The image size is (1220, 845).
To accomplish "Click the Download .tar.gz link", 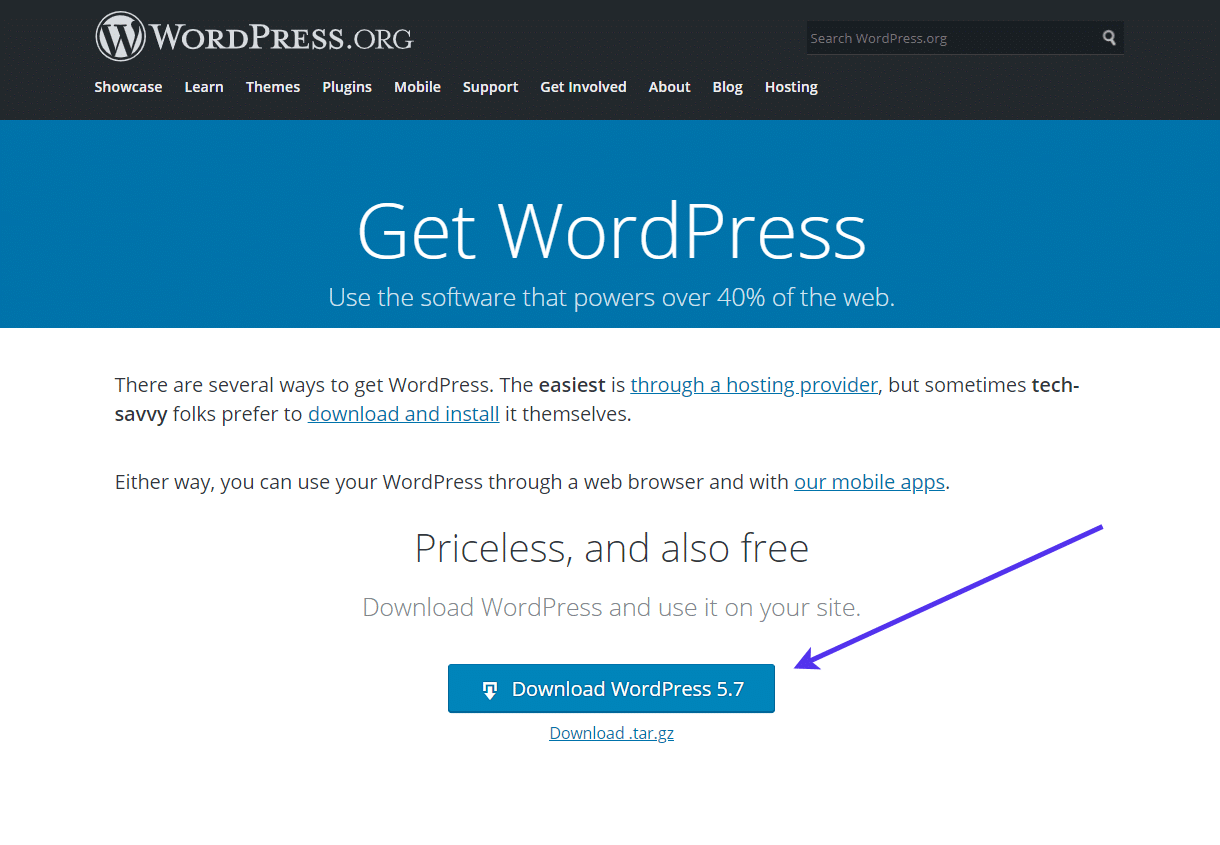I will click(x=611, y=733).
